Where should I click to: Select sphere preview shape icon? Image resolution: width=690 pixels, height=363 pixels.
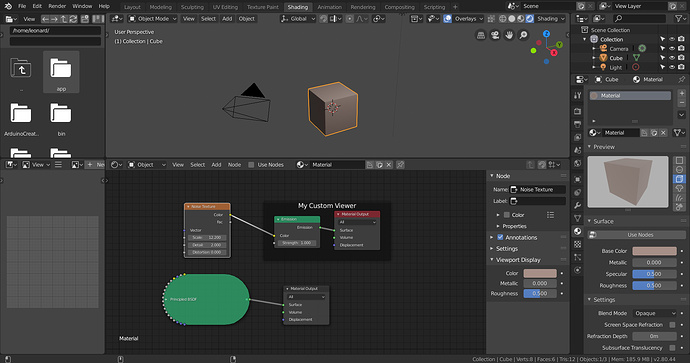coord(679,170)
